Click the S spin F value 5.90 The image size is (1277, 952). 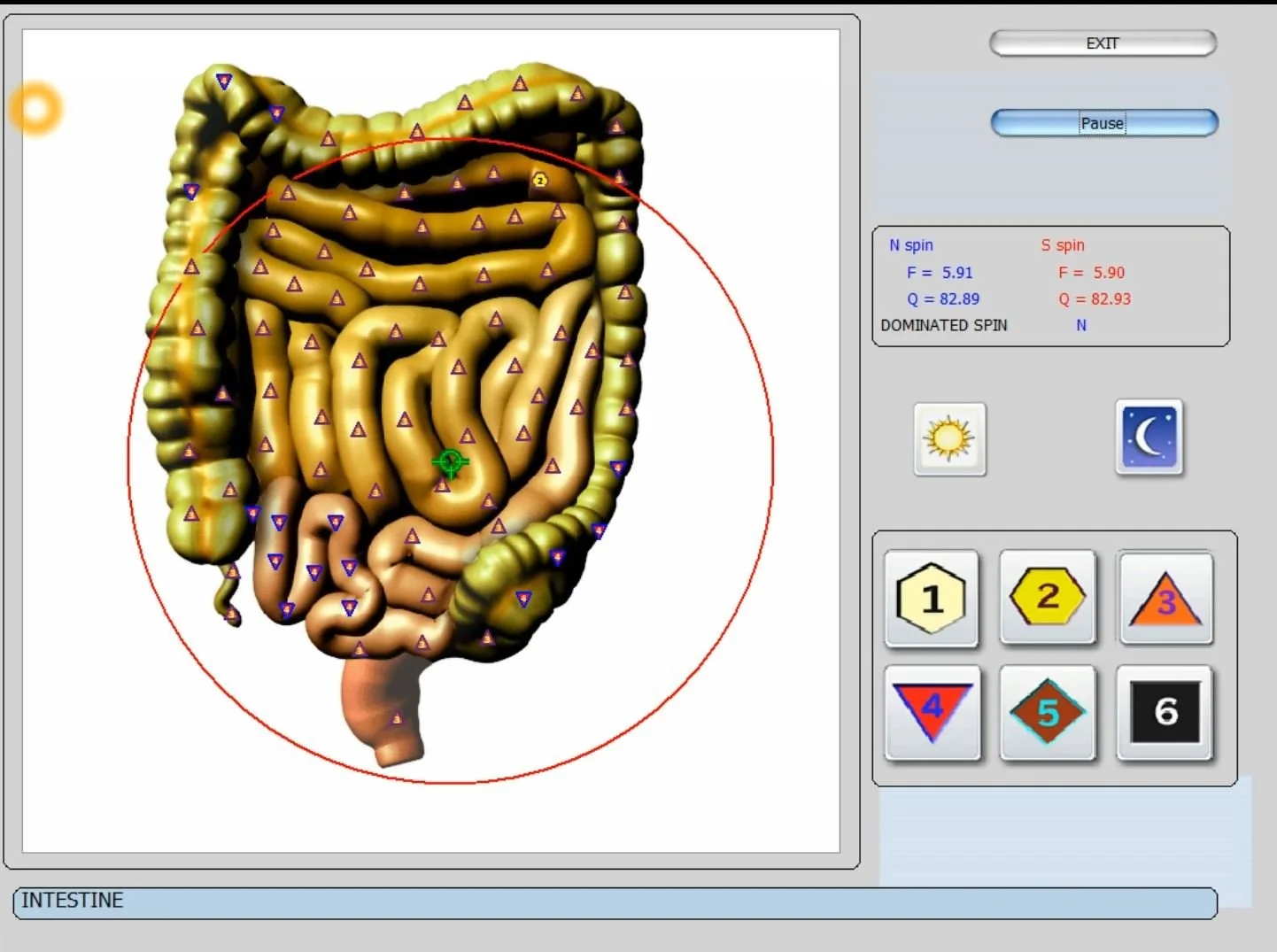(1109, 273)
